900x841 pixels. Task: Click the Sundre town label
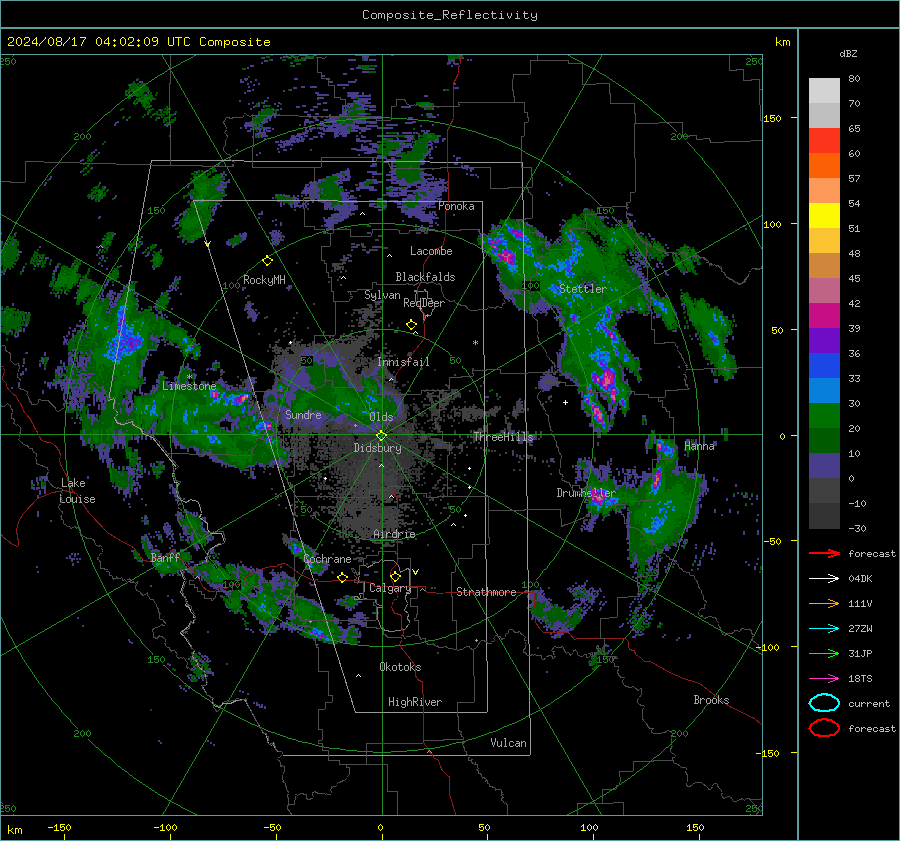[x=303, y=414]
